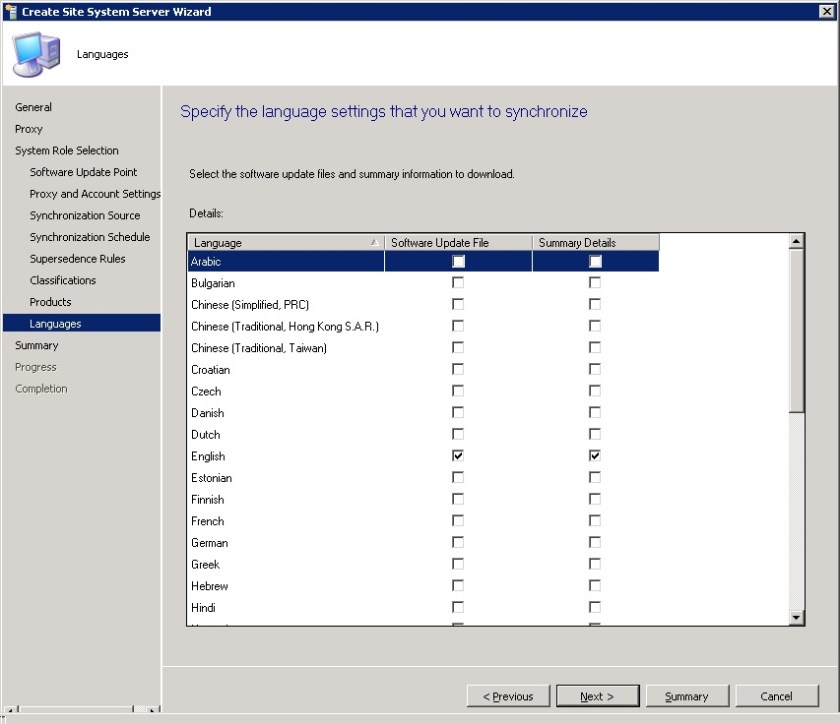The width and height of the screenshot is (840, 724).
Task: Check Software Update File for Arabic
Action: click(x=457, y=261)
